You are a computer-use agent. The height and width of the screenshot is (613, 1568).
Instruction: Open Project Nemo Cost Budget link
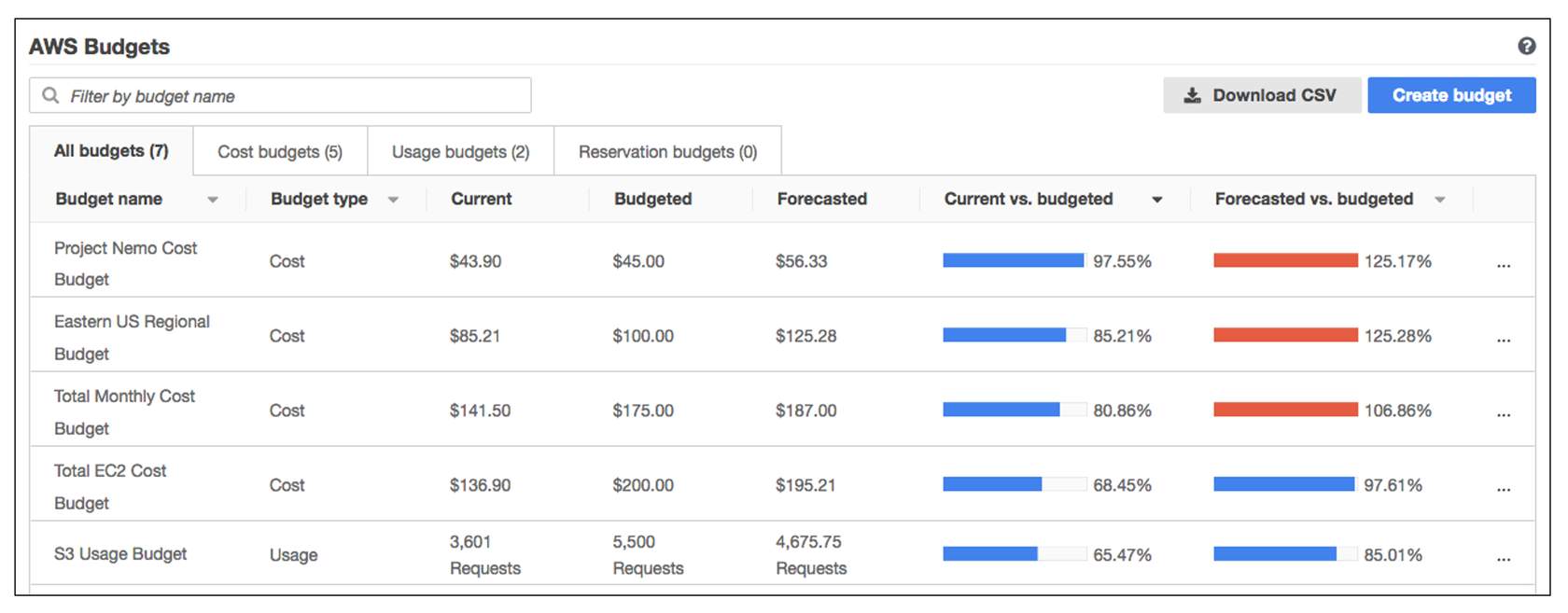pyautogui.click(x=125, y=263)
